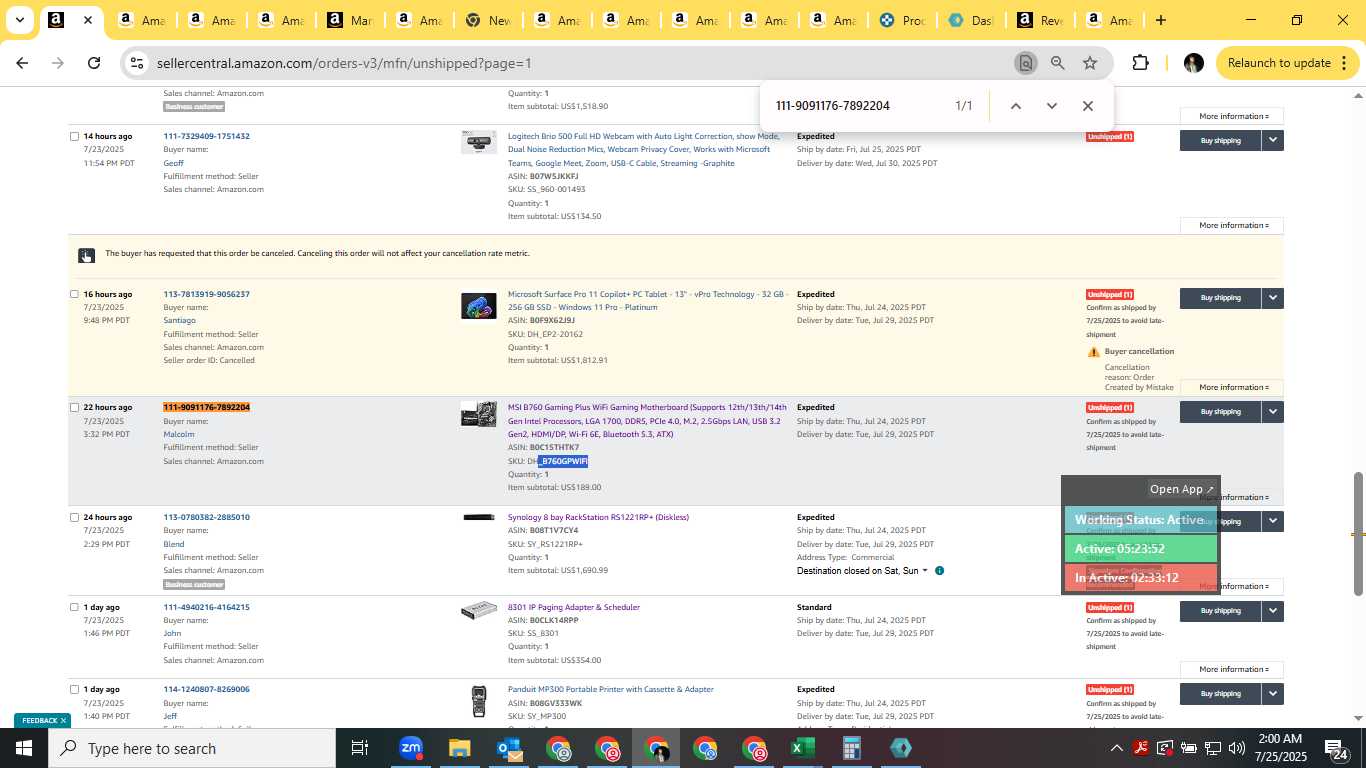The height and width of the screenshot is (768, 1366).
Task: Click Buy shipping for Logitech Brio order
Action: (1220, 141)
